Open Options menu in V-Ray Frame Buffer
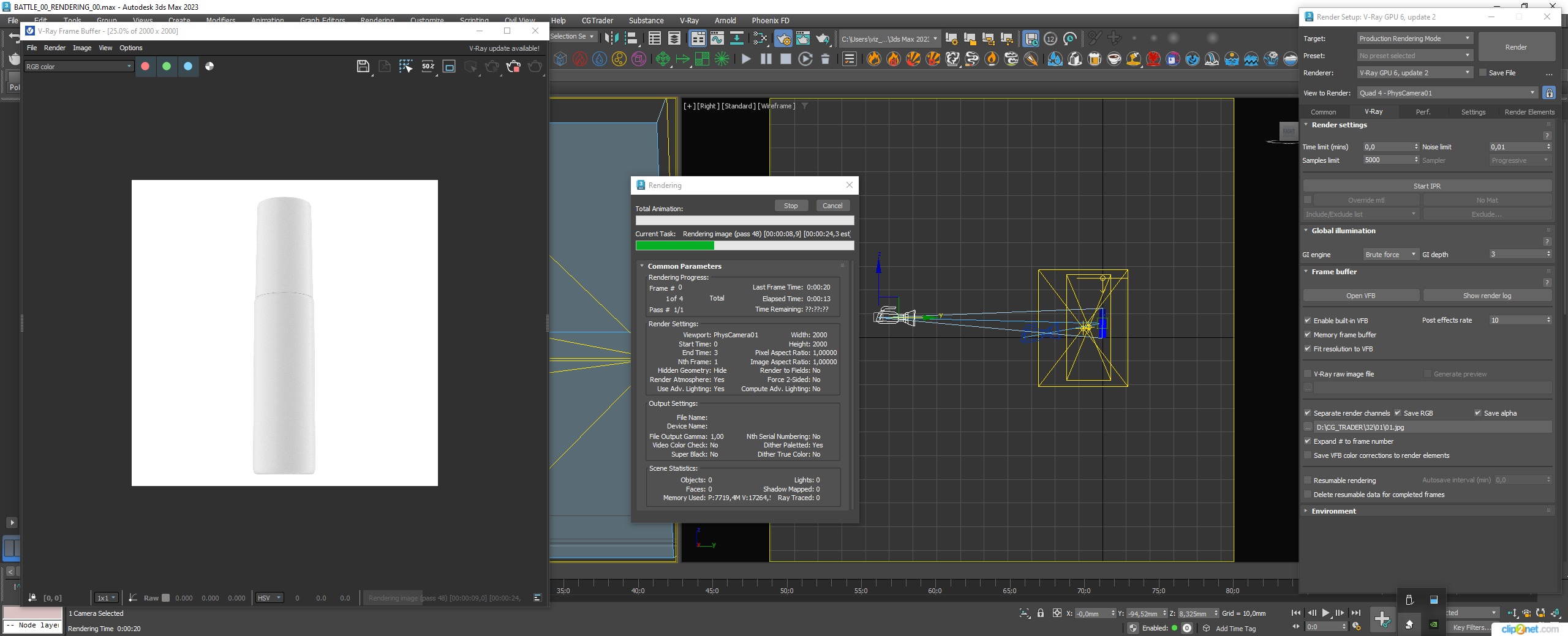 130,48
